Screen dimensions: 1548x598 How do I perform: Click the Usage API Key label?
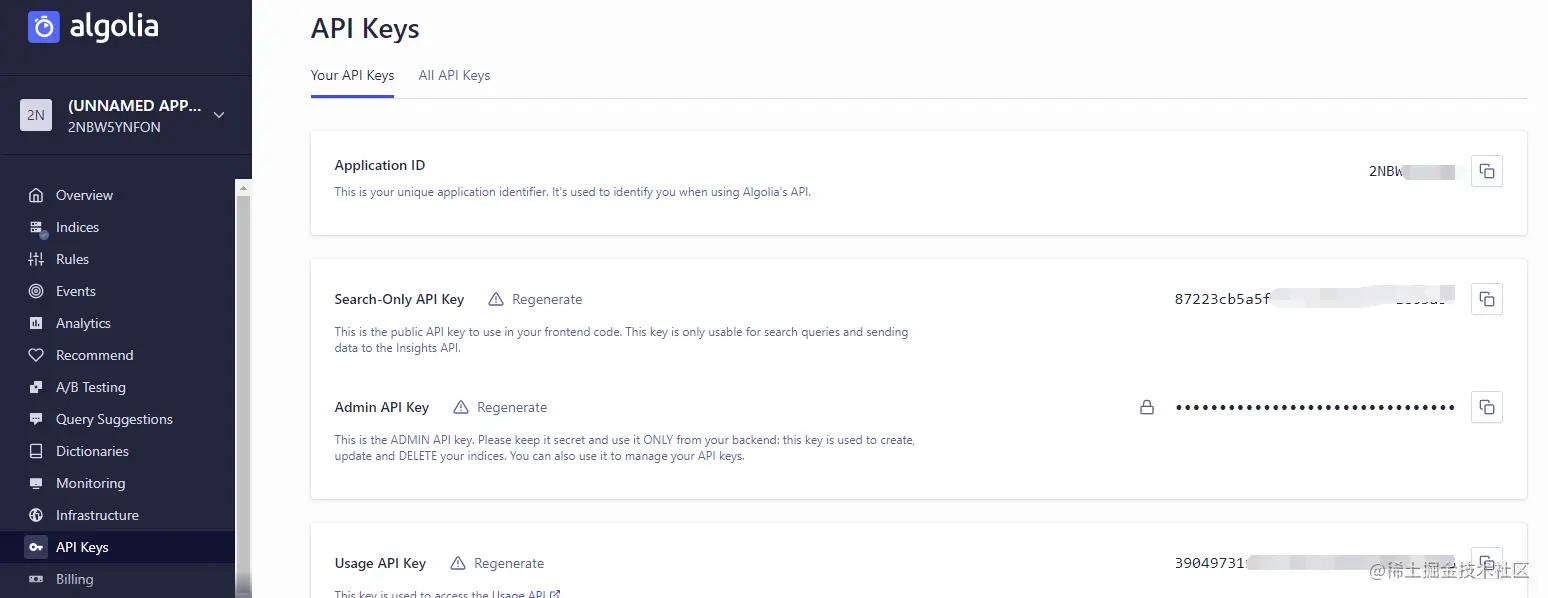[380, 563]
